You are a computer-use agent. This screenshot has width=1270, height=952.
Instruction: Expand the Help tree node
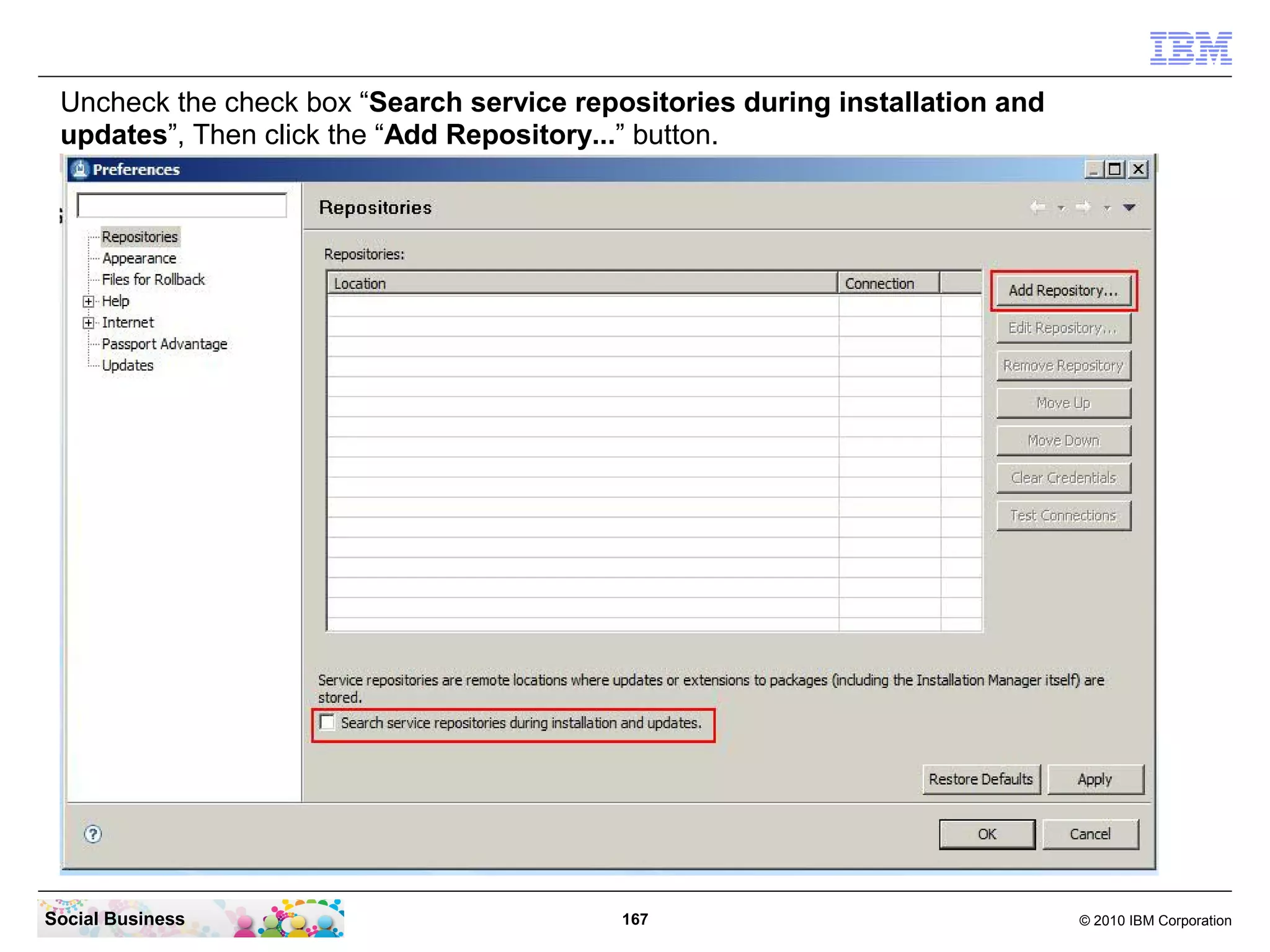(x=89, y=302)
